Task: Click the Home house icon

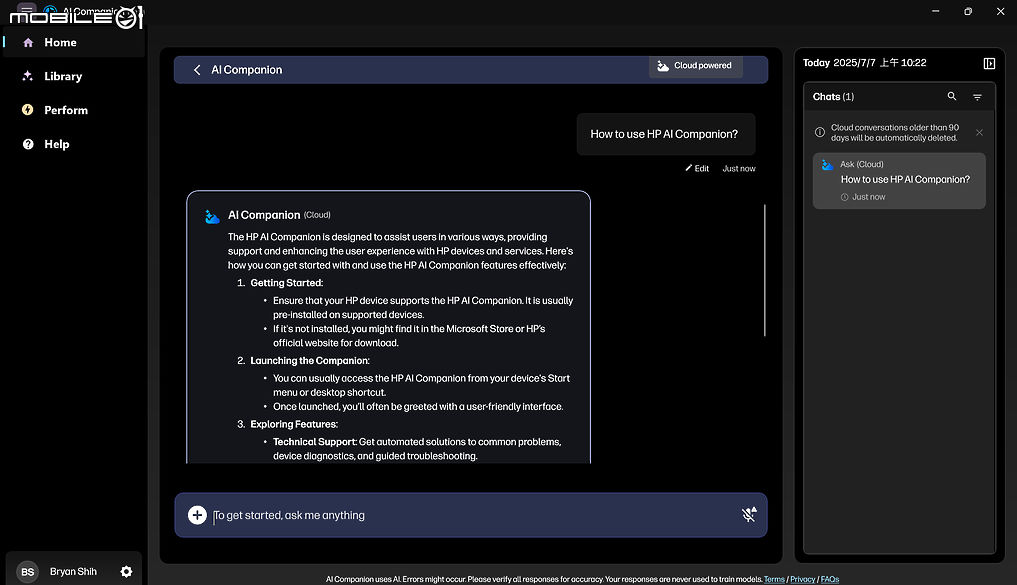Action: tap(28, 42)
